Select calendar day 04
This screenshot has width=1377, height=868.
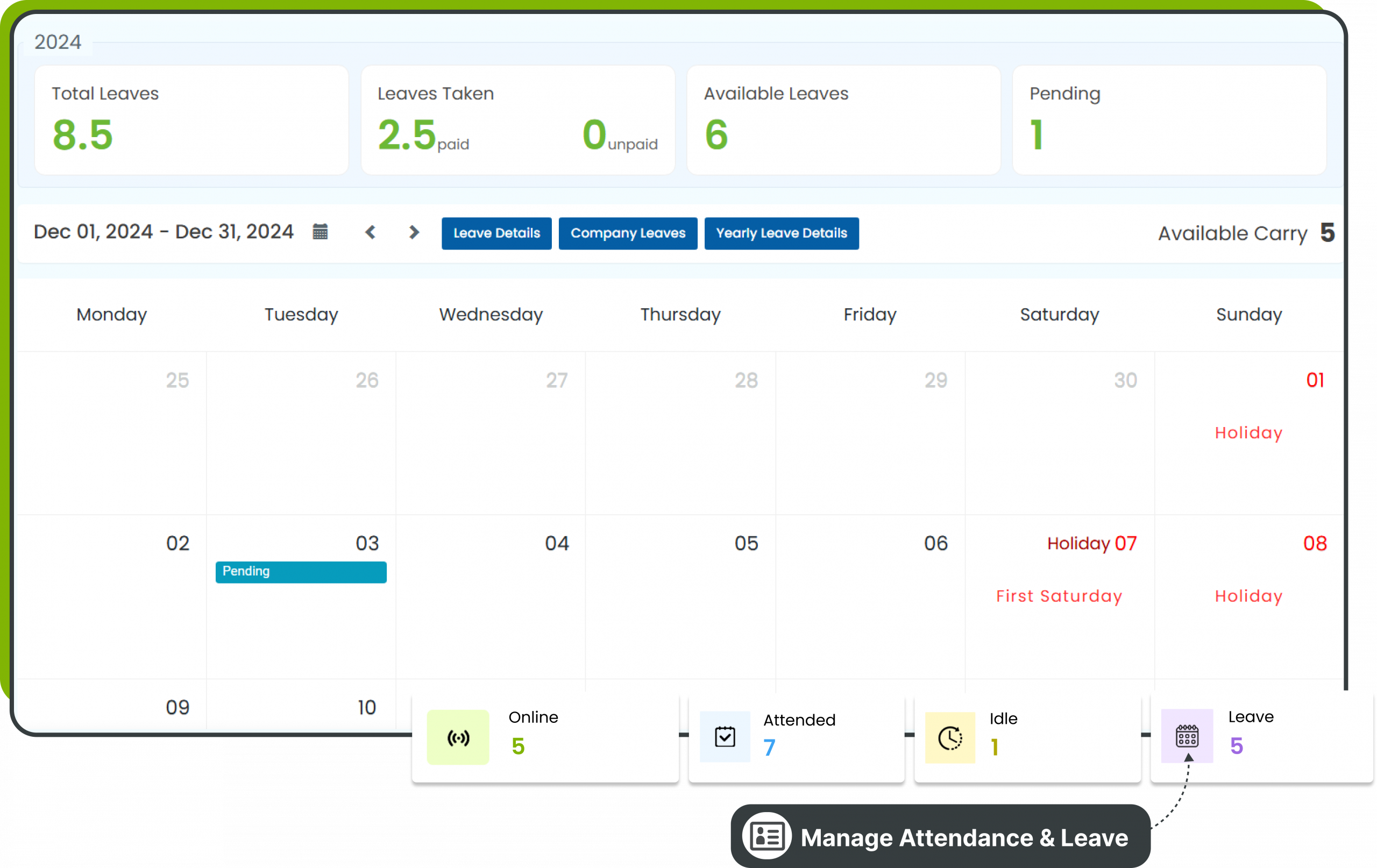(557, 543)
